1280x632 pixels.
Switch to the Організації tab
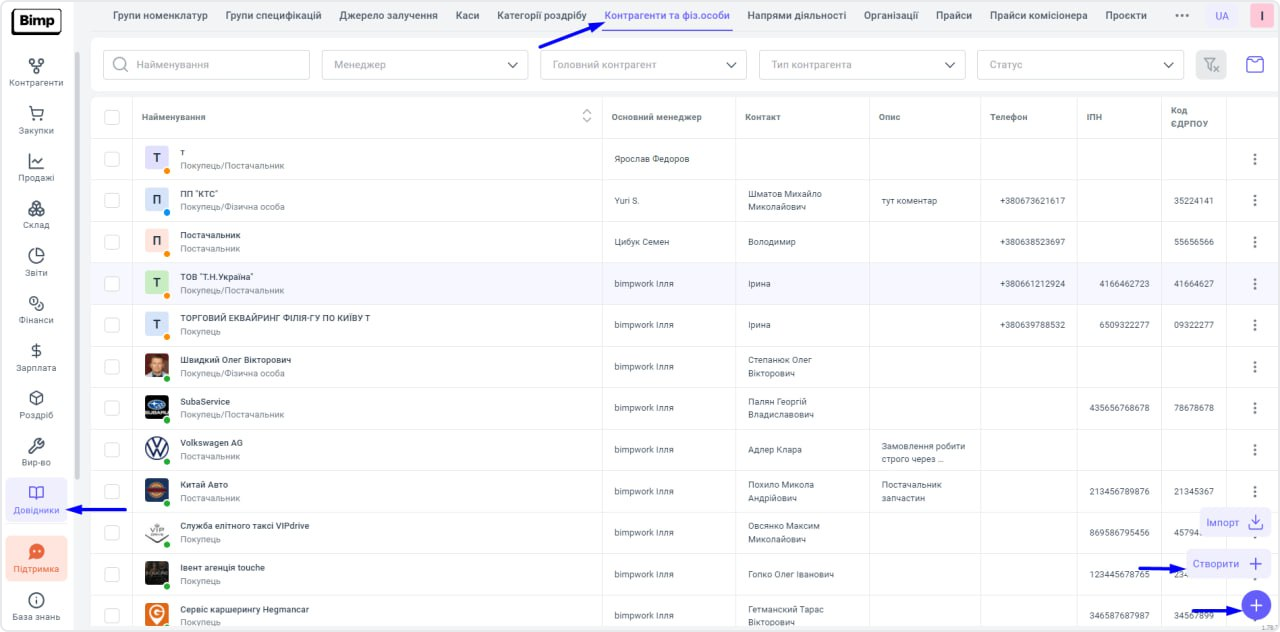890,16
